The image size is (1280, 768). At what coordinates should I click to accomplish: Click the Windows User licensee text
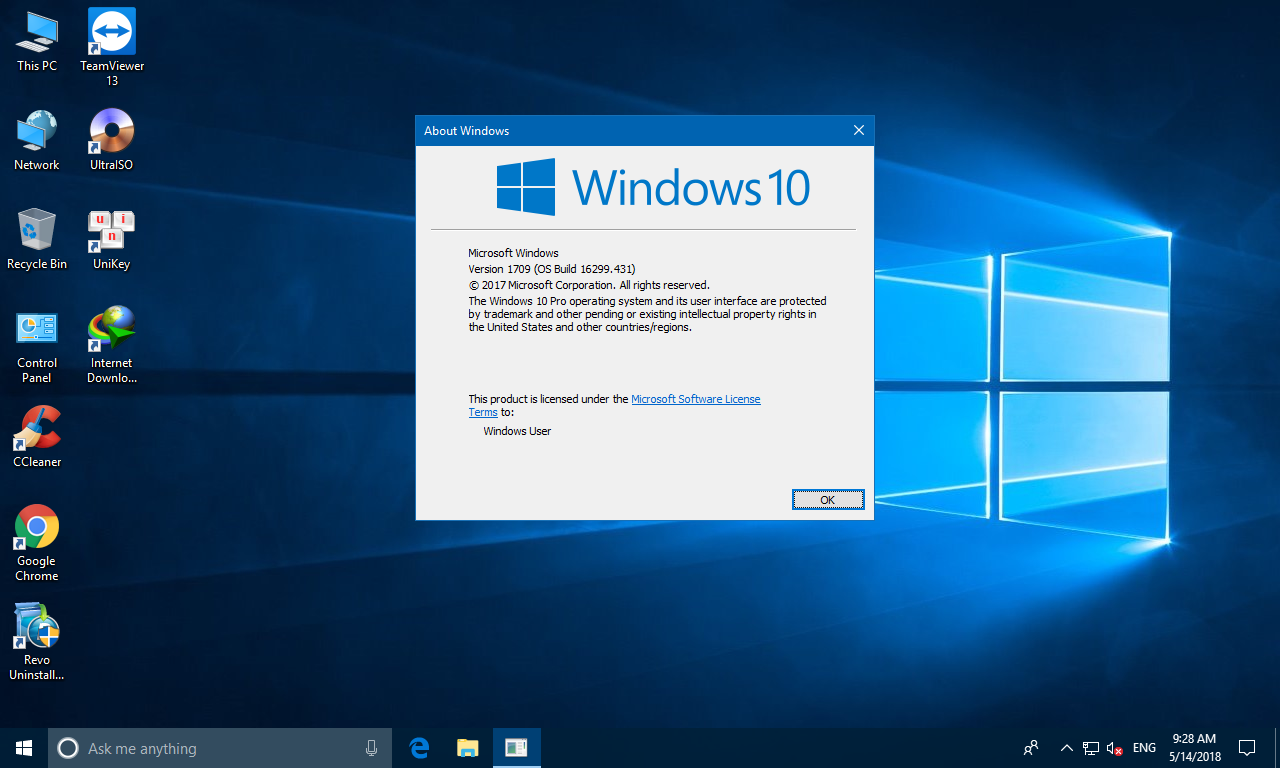pyautogui.click(x=517, y=431)
